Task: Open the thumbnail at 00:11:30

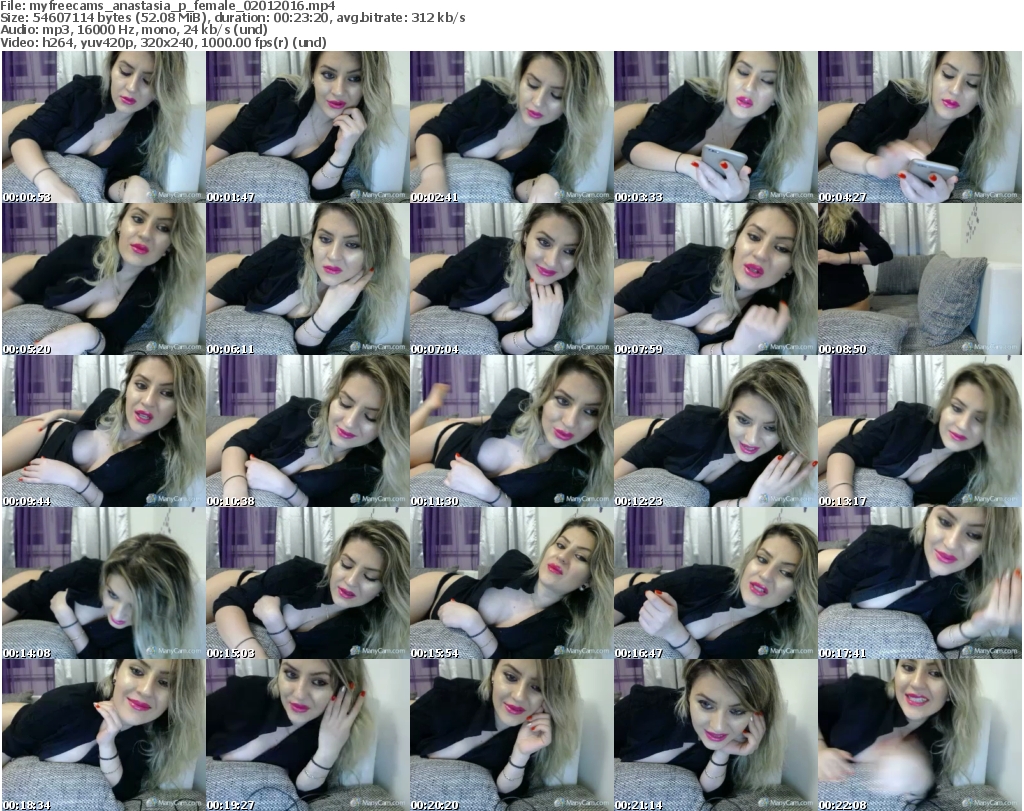Action: pos(511,431)
